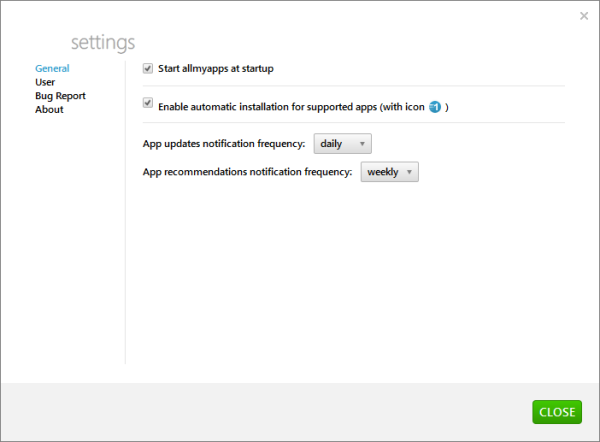Open the recommendations frequency 'weekly' dropdown
600x442 pixels.
[x=389, y=172]
